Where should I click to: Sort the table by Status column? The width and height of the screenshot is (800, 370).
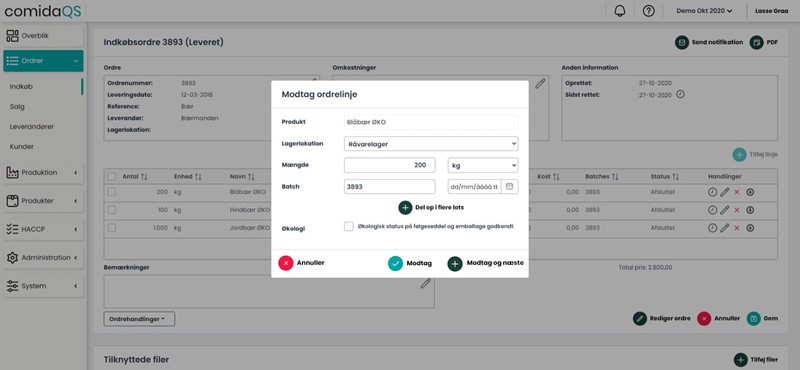[x=665, y=177]
